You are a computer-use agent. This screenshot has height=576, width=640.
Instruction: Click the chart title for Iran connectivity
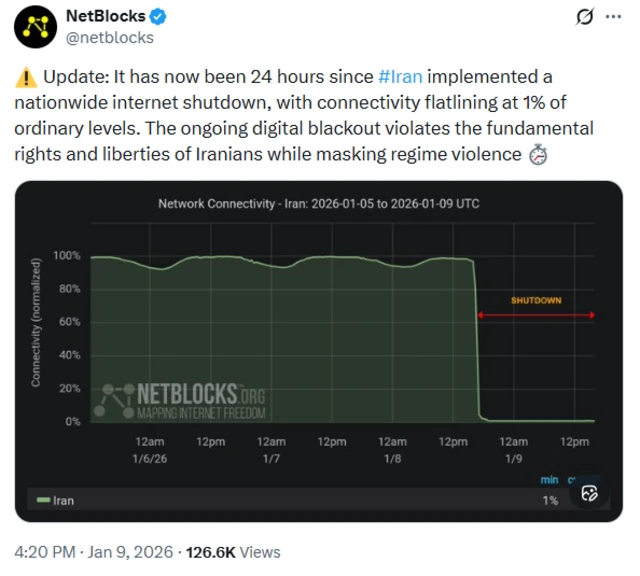pos(318,204)
